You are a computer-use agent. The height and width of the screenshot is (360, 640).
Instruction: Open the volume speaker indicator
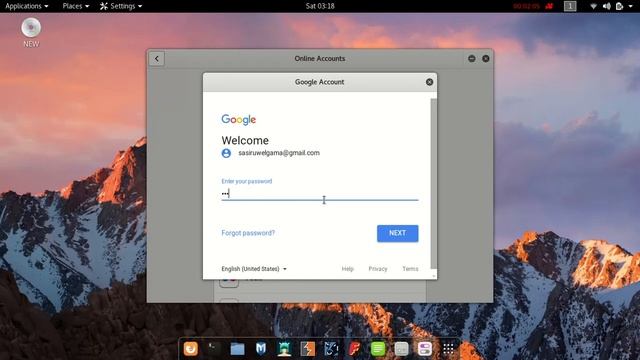click(607, 6)
